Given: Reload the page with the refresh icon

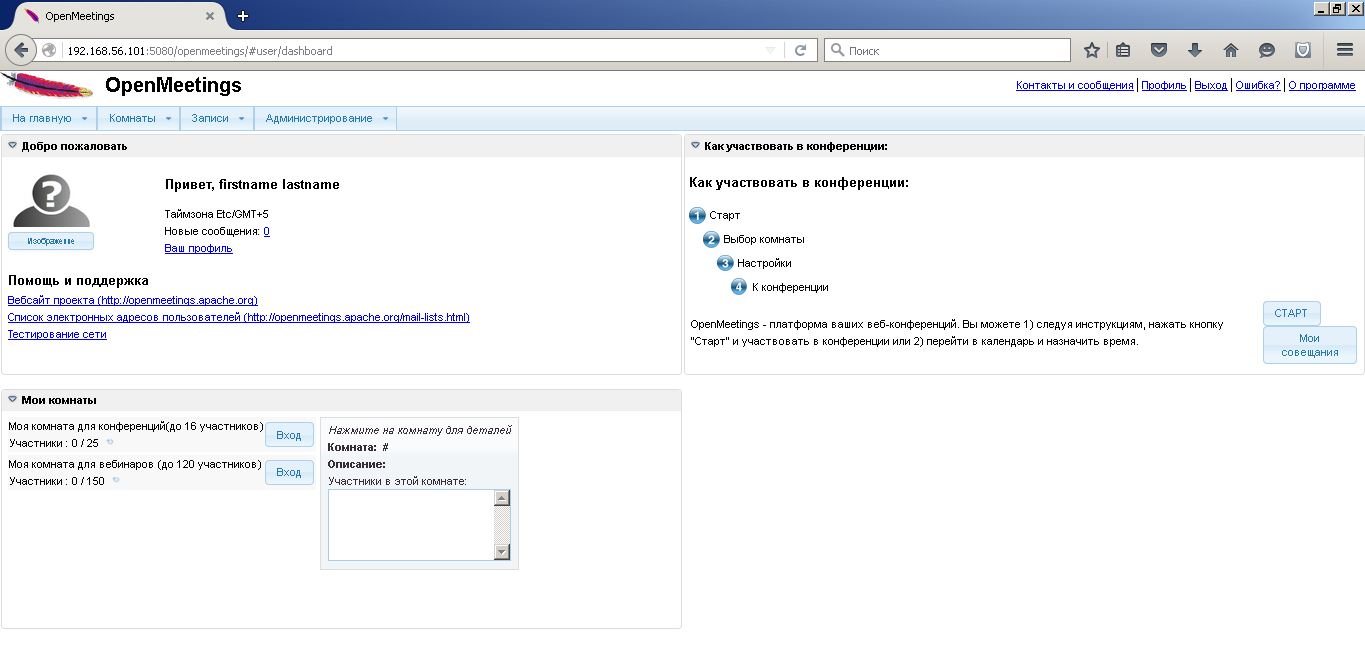Looking at the screenshot, I should tap(800, 50).
